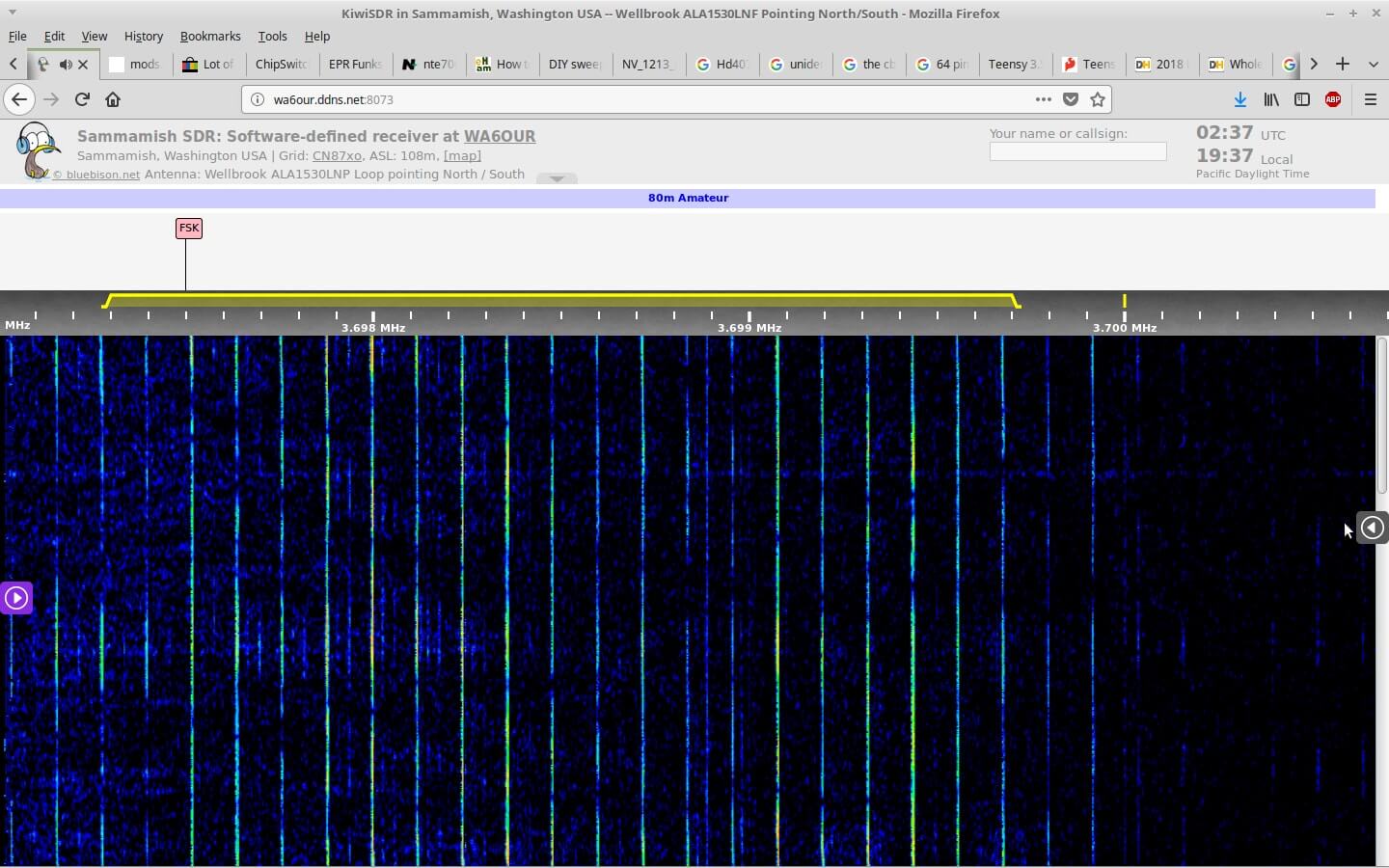Bookmark the page with the star toggle
This screenshot has height=868, width=1389.
(1098, 99)
